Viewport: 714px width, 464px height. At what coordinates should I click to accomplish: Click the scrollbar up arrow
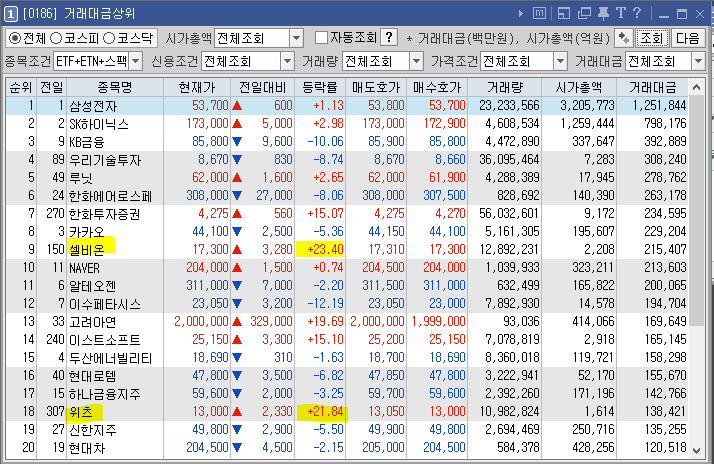tap(696, 87)
